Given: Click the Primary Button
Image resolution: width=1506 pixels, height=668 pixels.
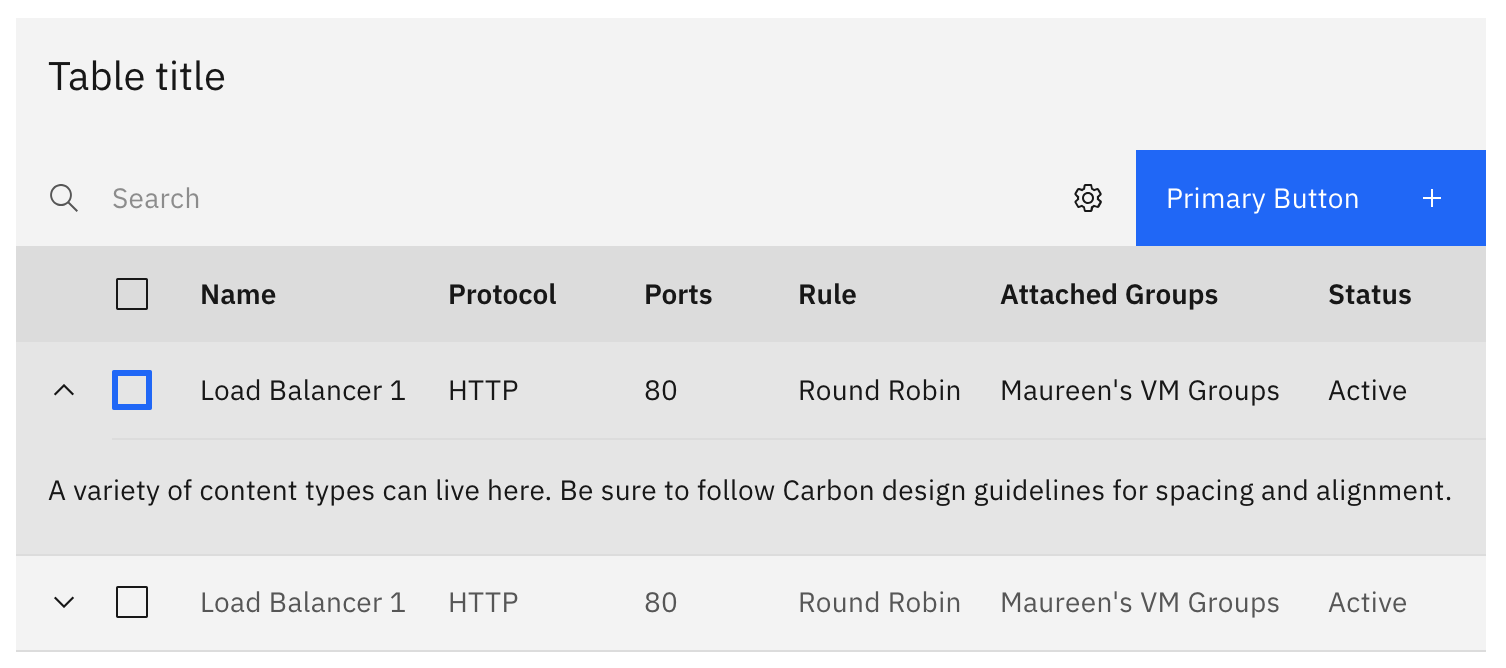Looking at the screenshot, I should tap(1262, 198).
